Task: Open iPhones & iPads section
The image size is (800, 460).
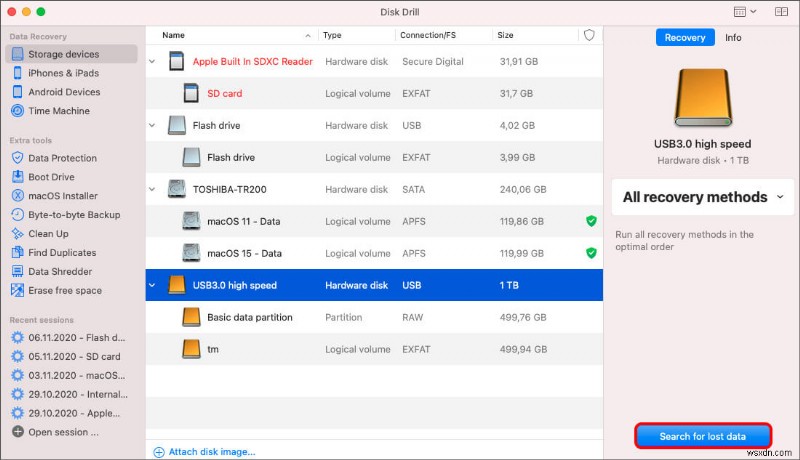Action: coord(63,73)
